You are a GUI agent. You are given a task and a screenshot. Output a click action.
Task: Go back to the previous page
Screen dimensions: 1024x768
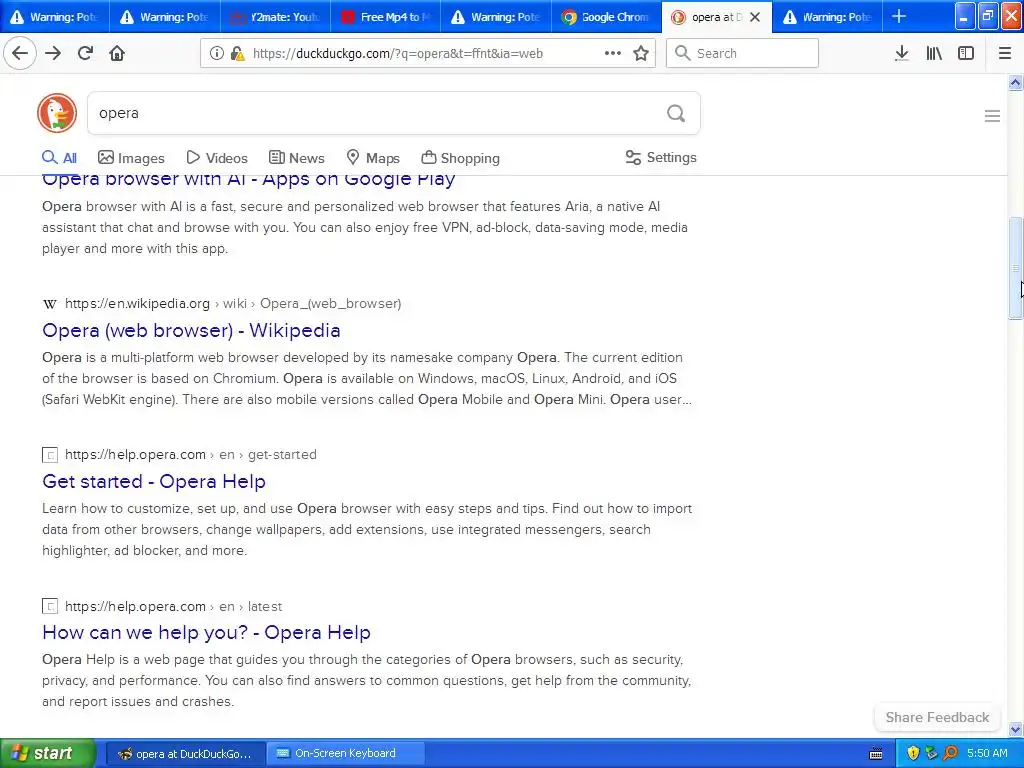[x=20, y=53]
